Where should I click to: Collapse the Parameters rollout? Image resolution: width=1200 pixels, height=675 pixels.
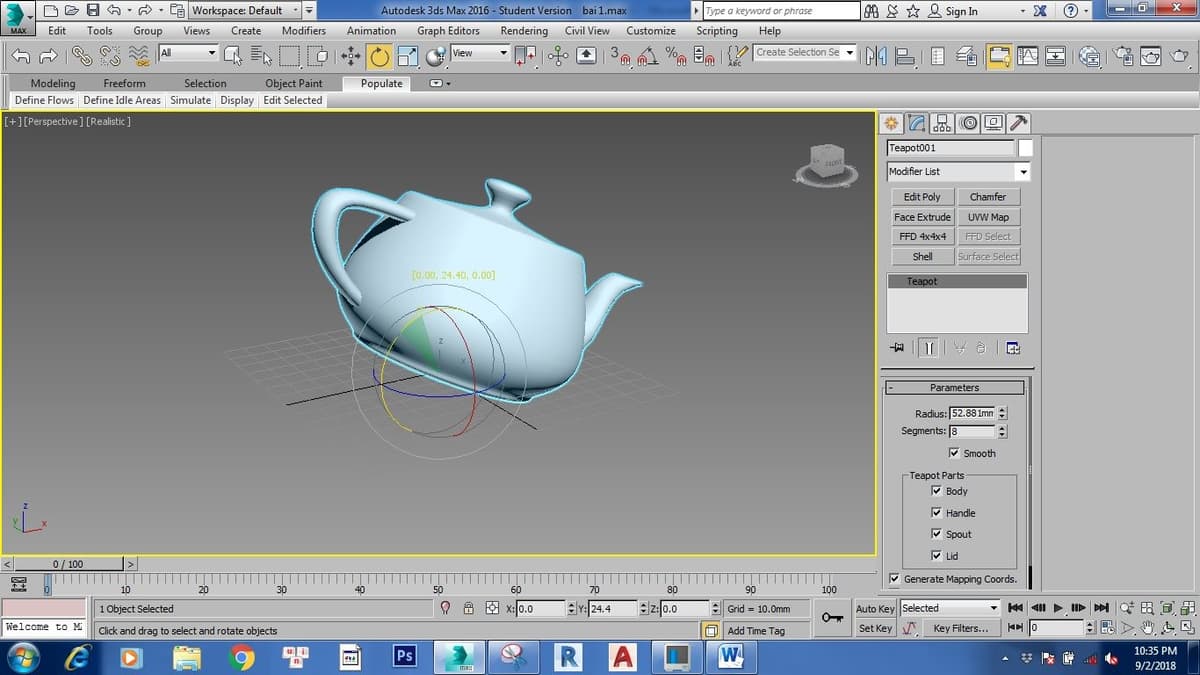click(x=955, y=387)
